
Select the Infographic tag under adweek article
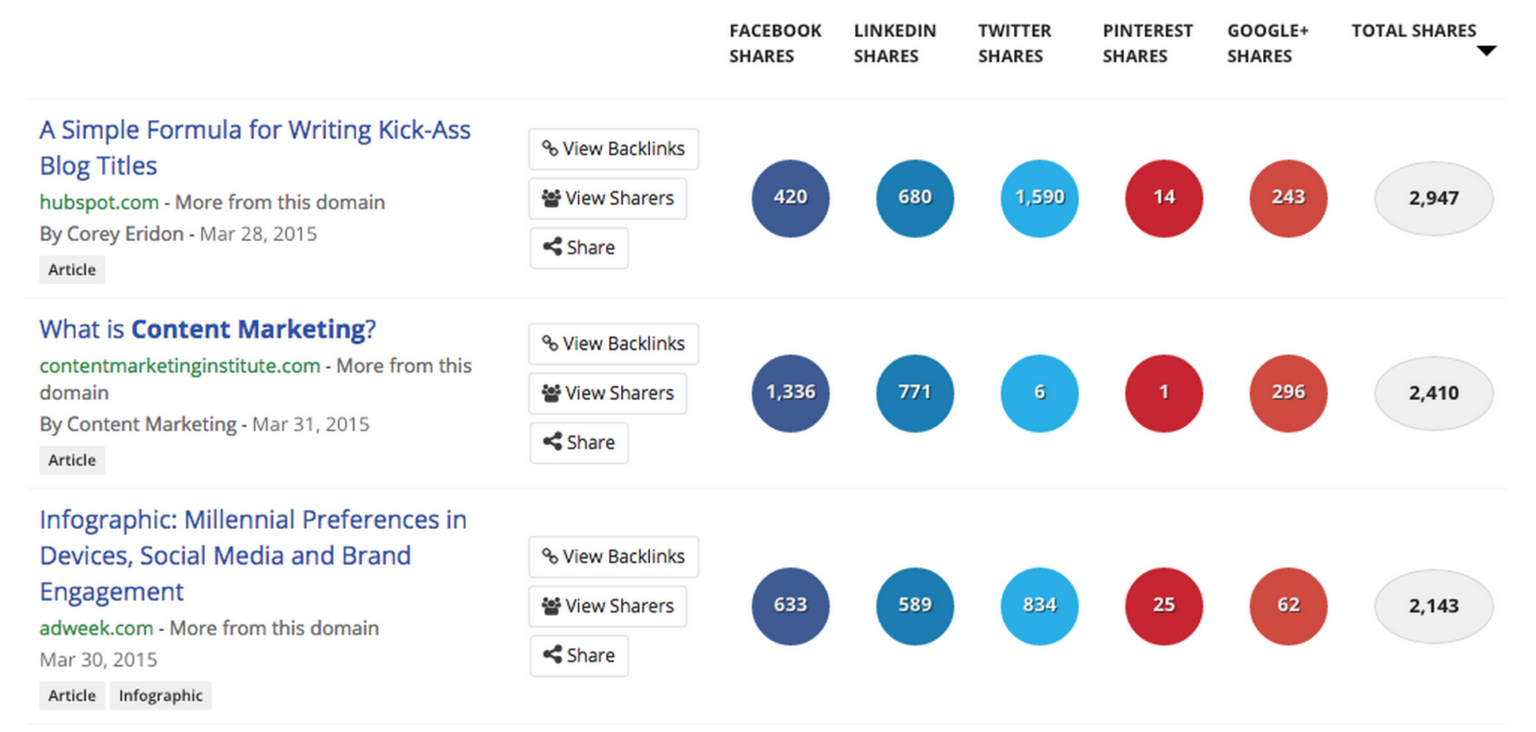tap(160, 696)
